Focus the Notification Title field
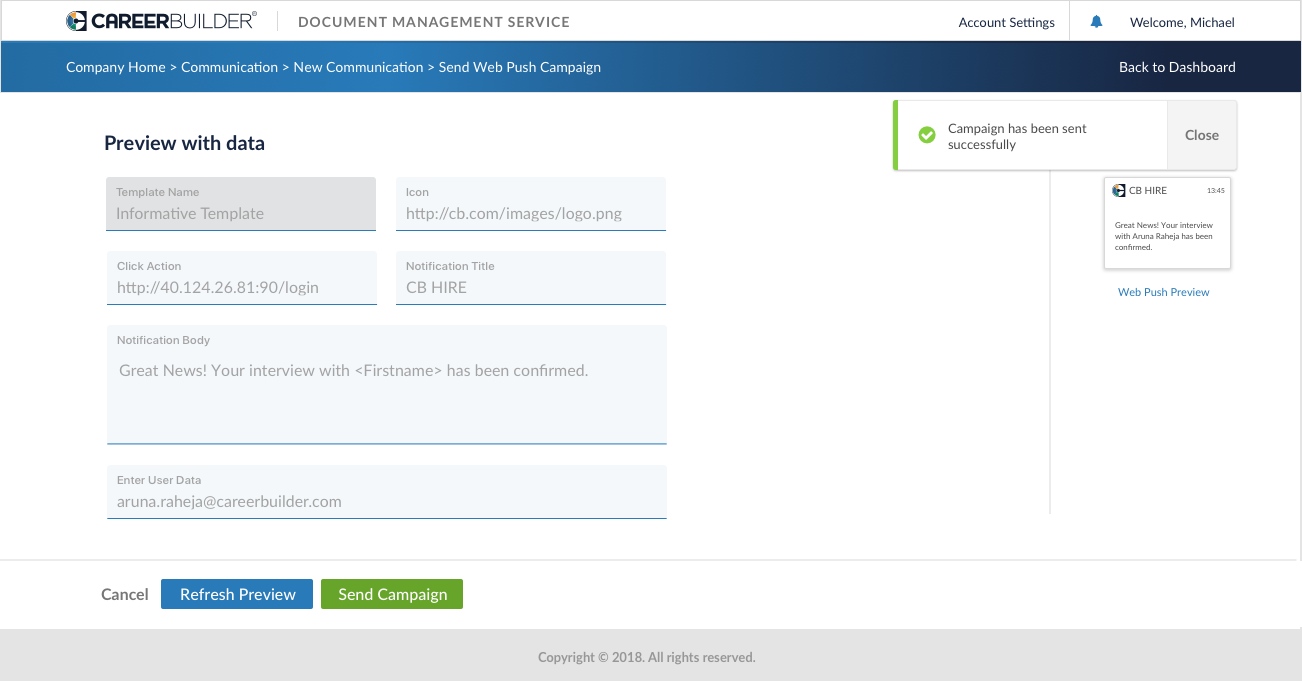This screenshot has width=1302, height=681. [531, 278]
